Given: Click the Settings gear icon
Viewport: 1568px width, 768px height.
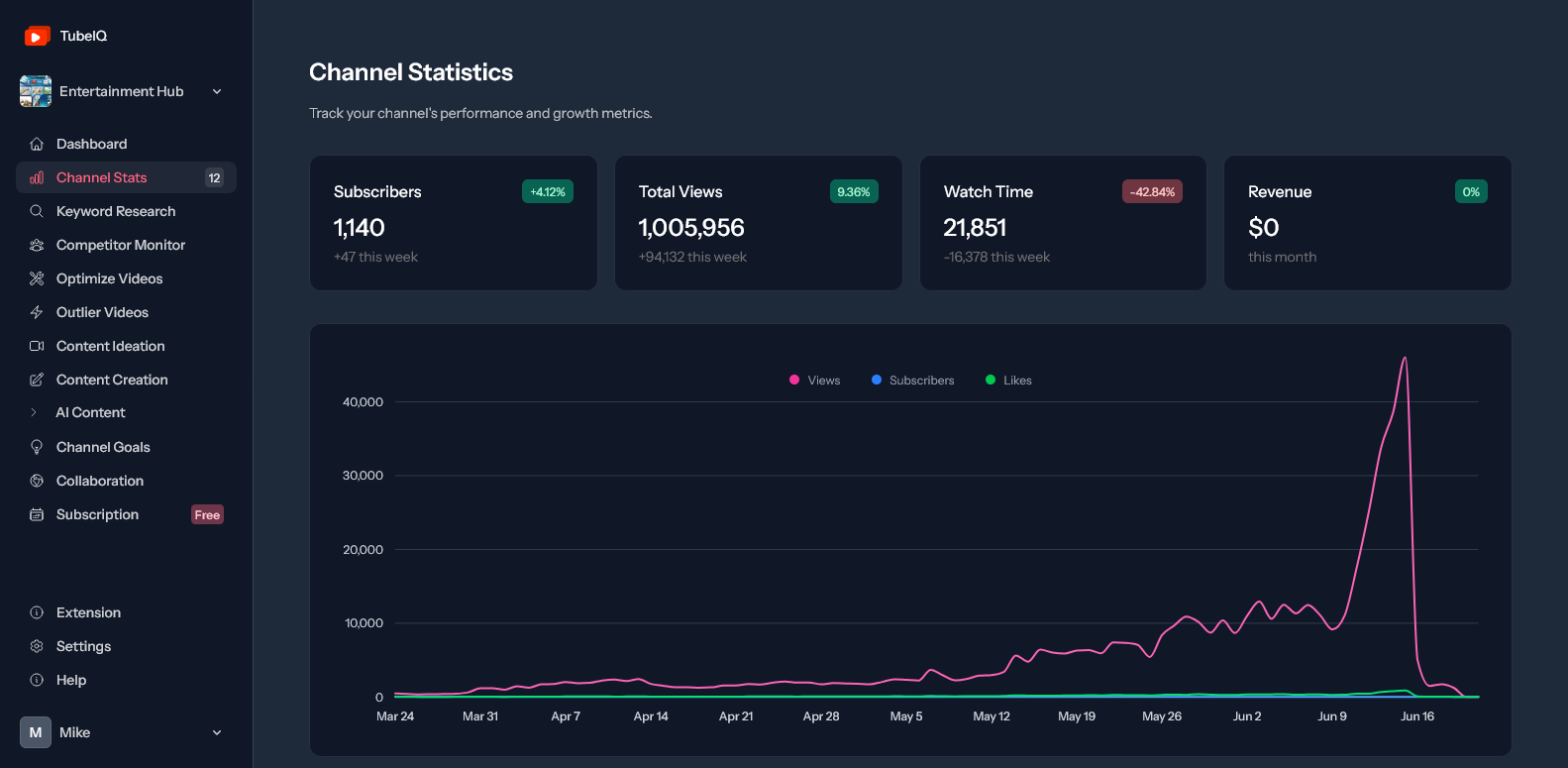Looking at the screenshot, I should point(37,646).
